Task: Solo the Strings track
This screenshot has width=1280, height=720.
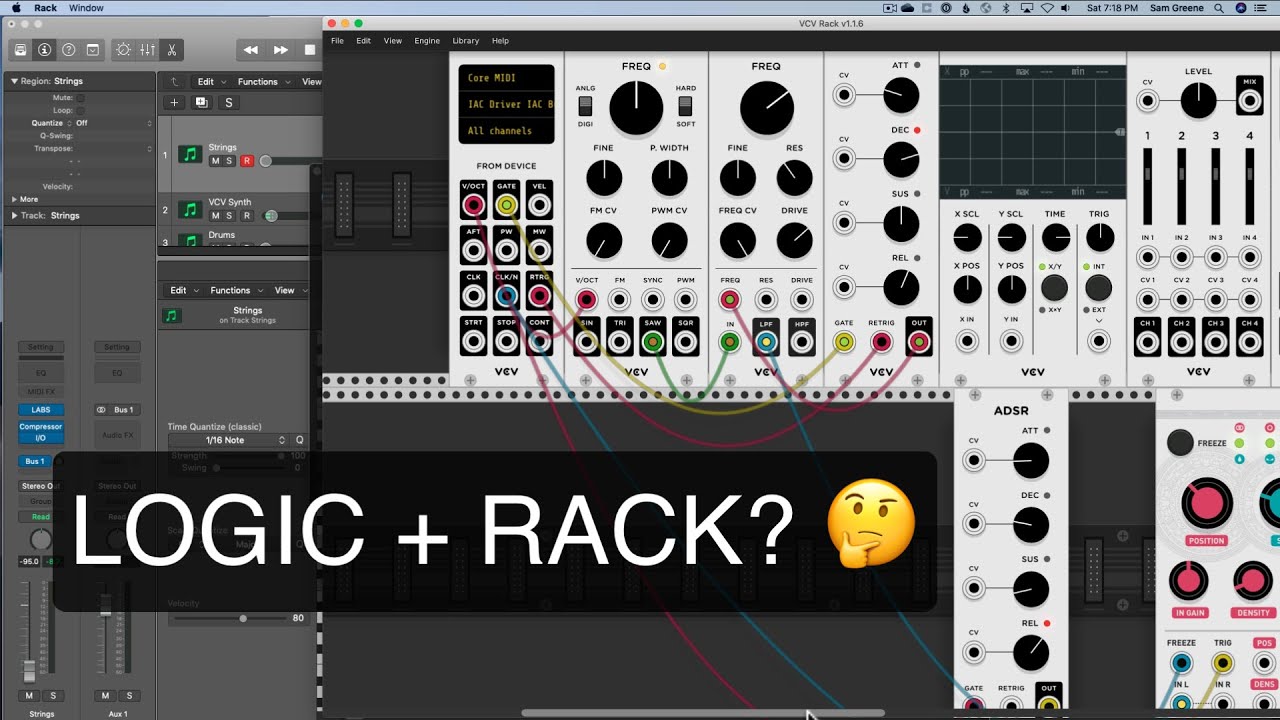Action: (229, 161)
